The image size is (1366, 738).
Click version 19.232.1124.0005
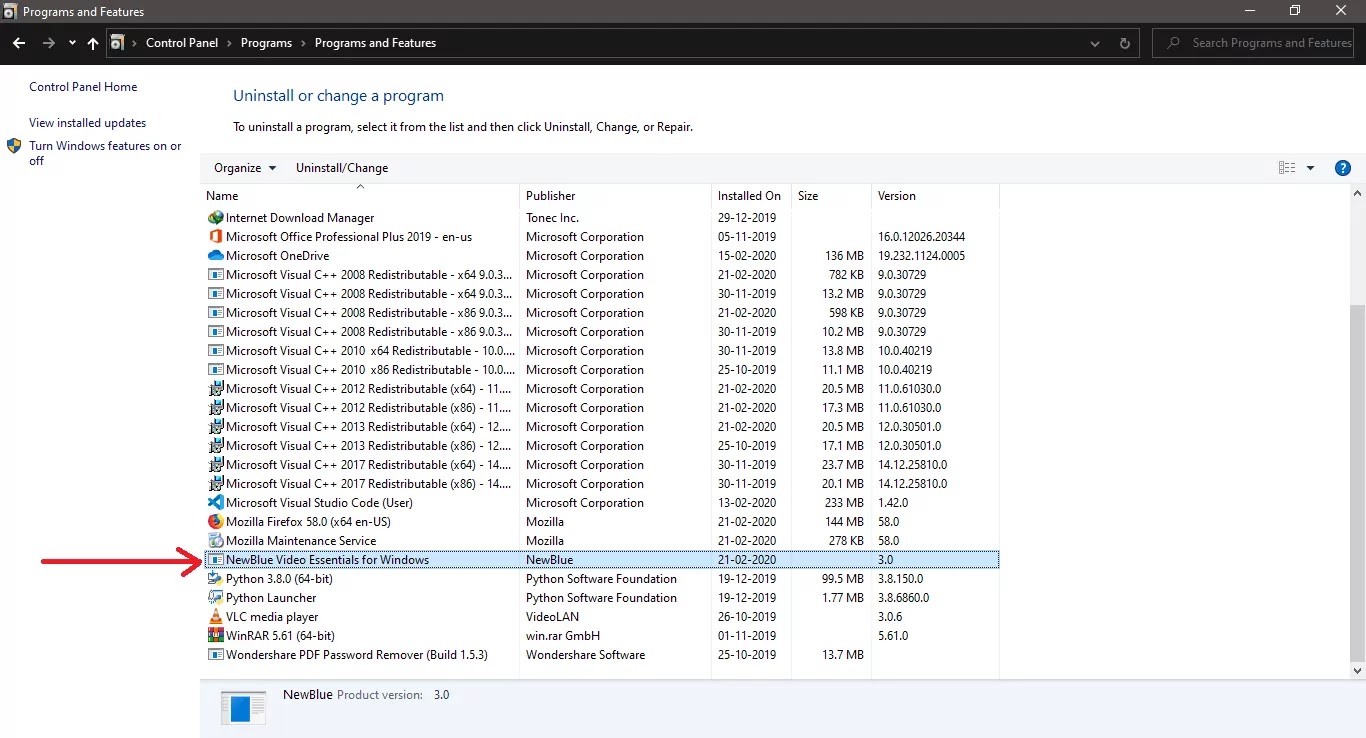[921, 256]
